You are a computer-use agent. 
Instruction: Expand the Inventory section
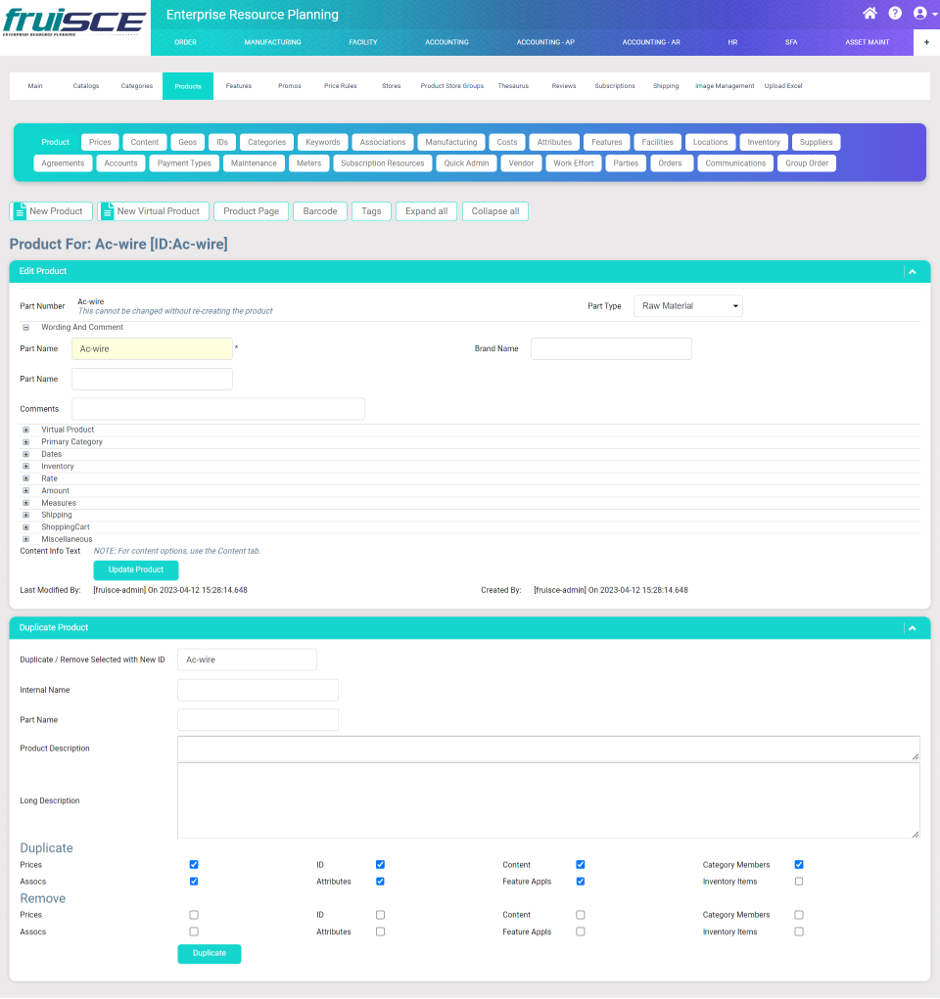tap(26, 466)
